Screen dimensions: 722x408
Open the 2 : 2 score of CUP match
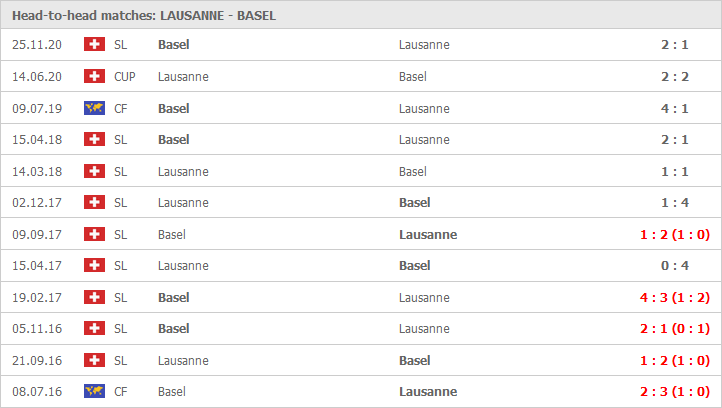point(675,76)
